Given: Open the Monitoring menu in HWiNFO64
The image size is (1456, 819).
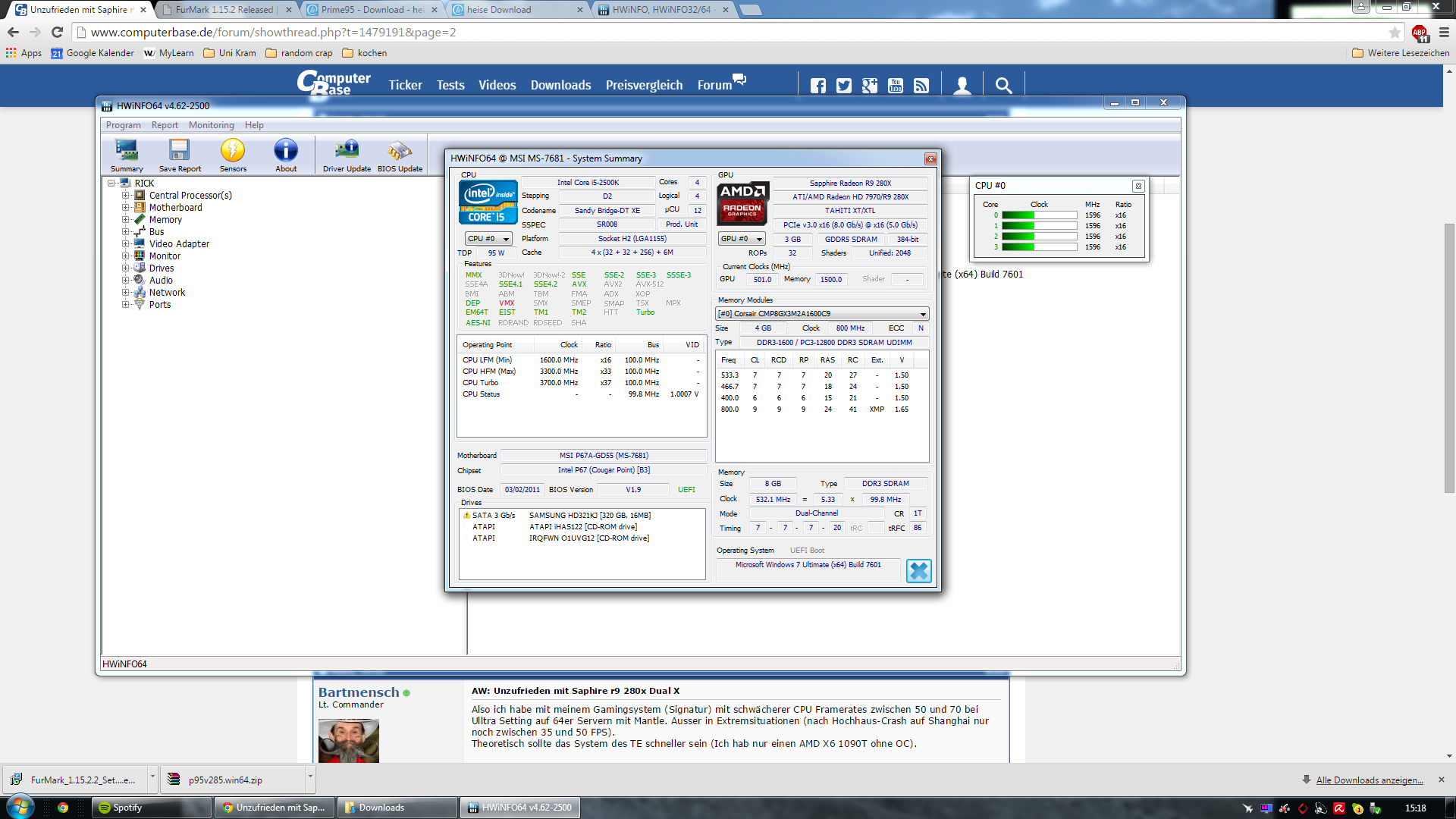Looking at the screenshot, I should (x=212, y=125).
